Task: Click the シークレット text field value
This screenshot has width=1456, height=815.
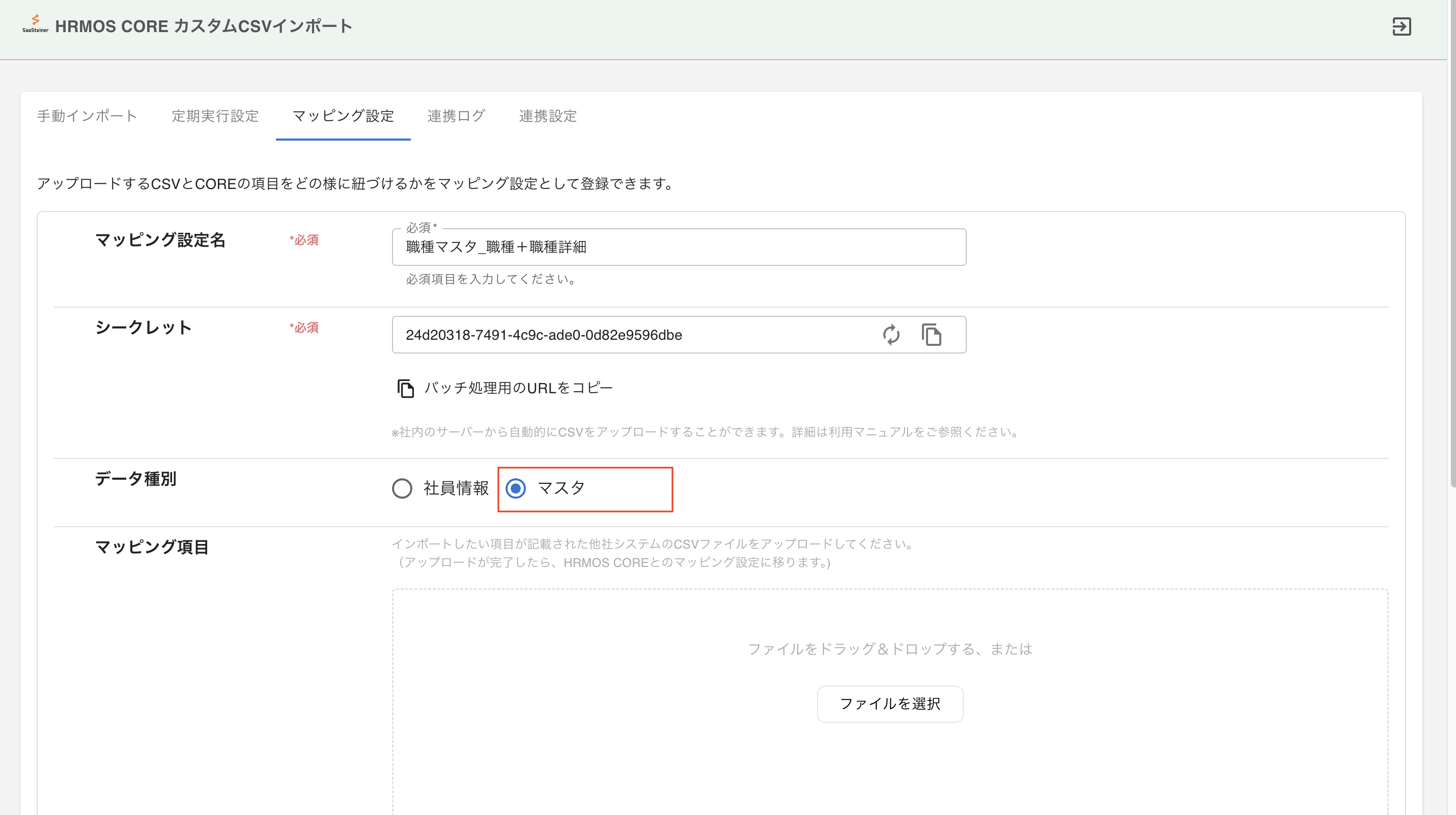Action: (x=544, y=335)
